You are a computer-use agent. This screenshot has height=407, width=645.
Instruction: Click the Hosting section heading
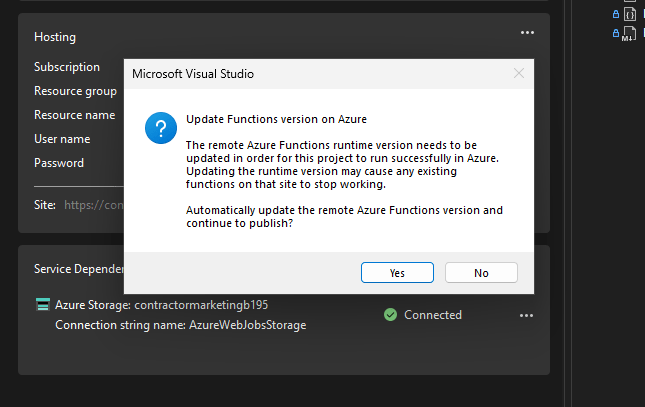55,37
